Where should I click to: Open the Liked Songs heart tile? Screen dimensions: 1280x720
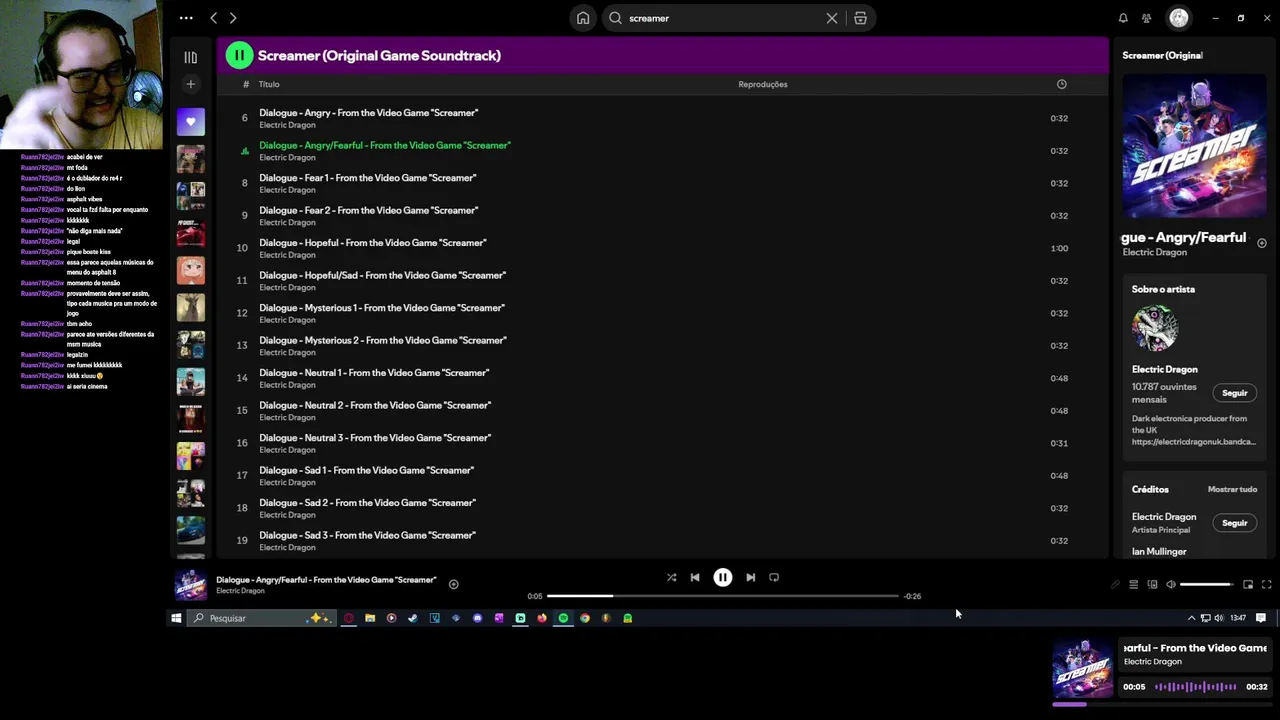tap(190, 122)
